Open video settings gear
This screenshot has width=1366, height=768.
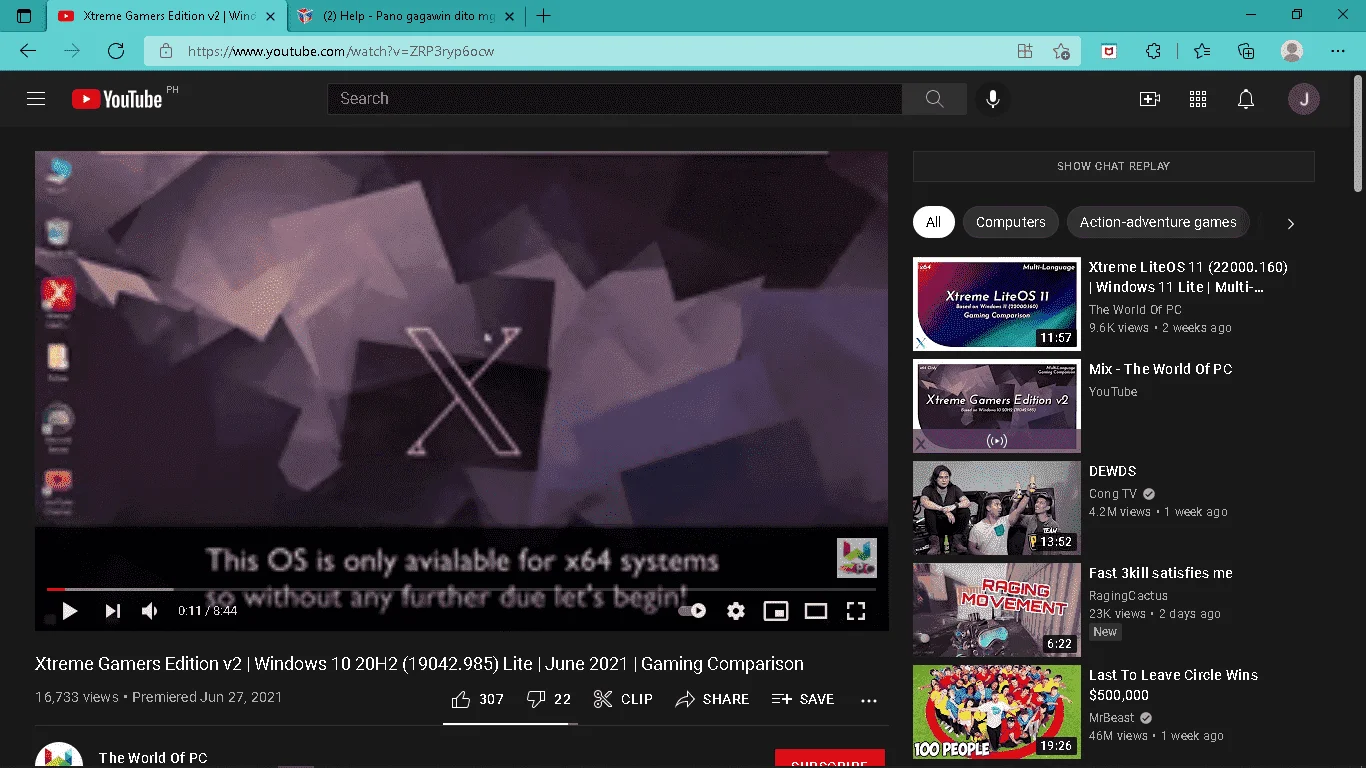click(736, 611)
